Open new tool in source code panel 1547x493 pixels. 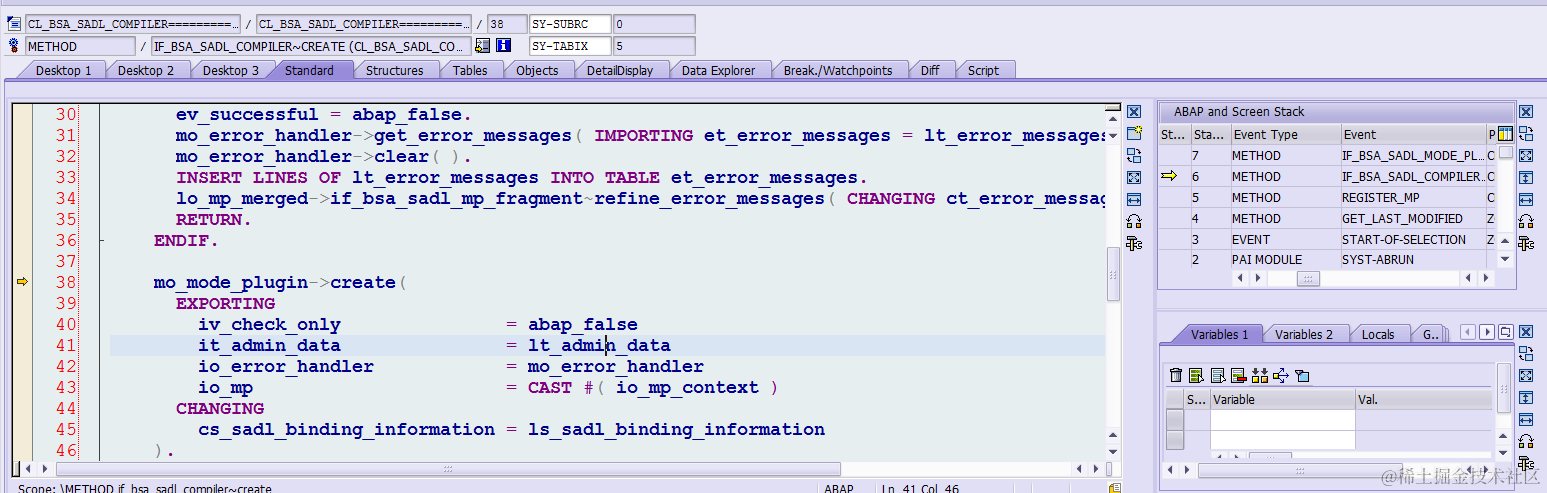[x=1134, y=134]
